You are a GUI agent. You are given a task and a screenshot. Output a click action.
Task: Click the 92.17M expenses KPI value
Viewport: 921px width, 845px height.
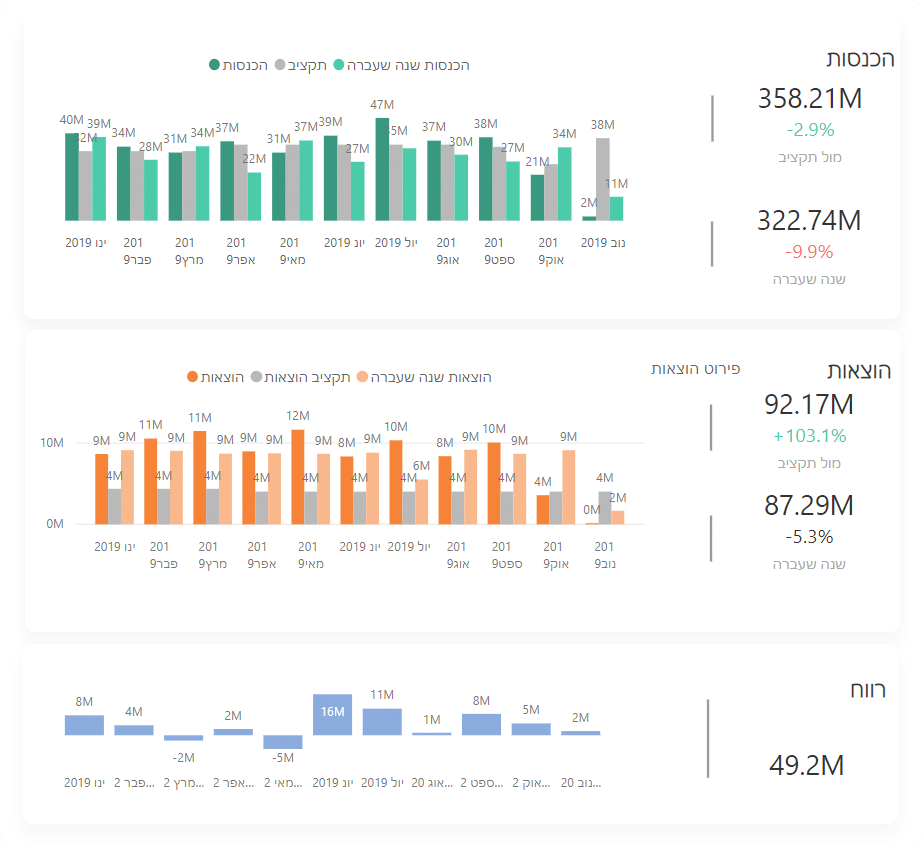pyautogui.click(x=809, y=405)
